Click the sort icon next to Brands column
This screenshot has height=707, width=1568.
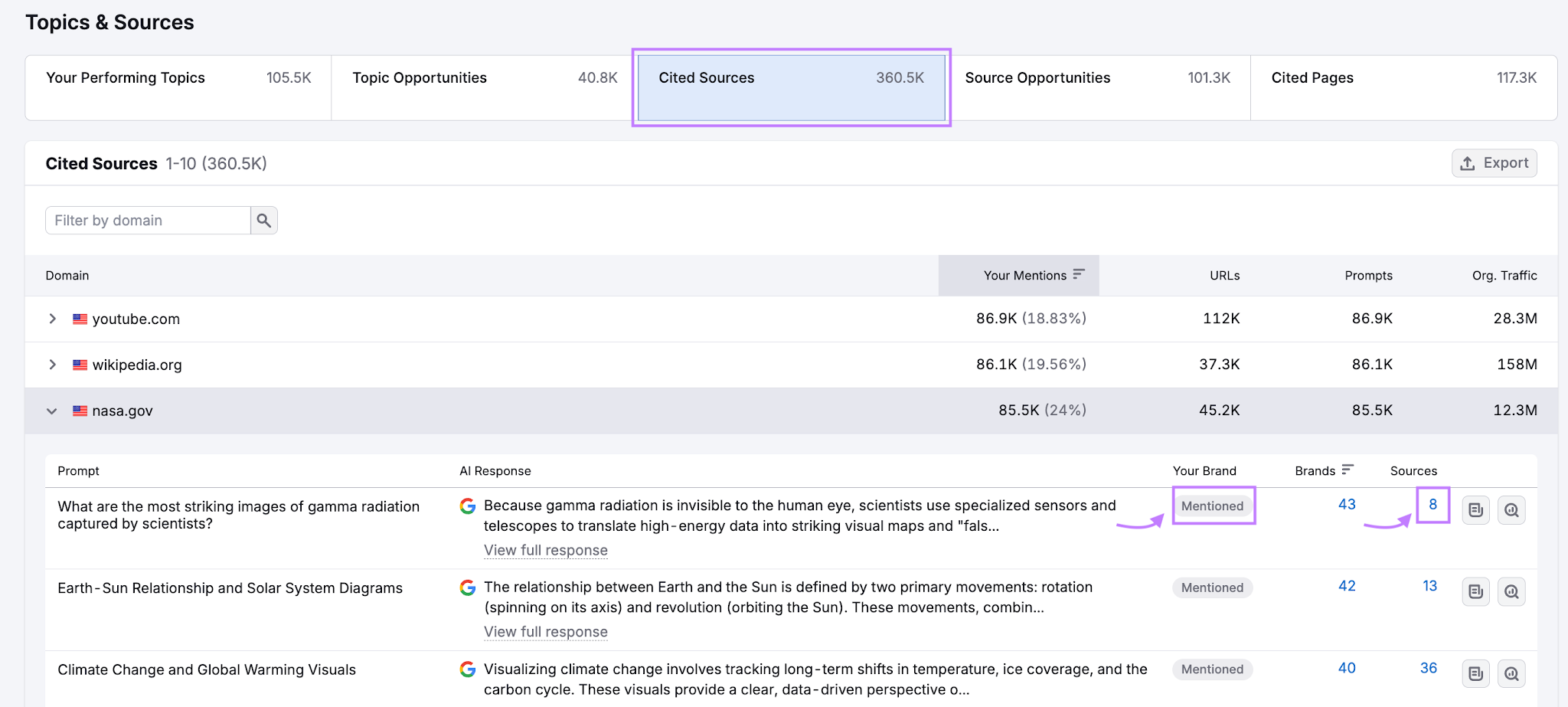click(1347, 470)
